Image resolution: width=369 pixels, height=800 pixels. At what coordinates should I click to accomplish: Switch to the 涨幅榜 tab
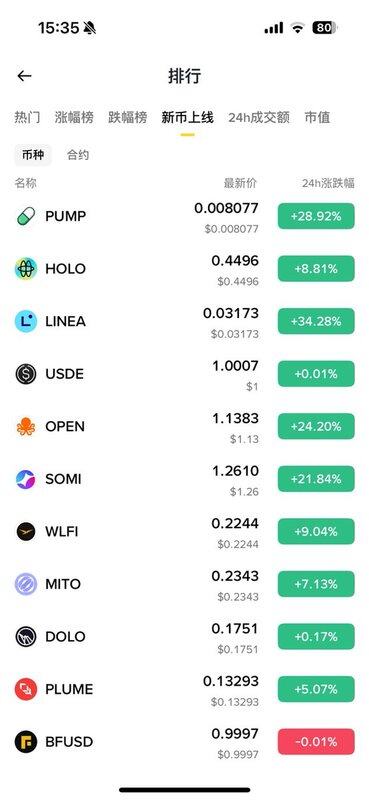click(x=74, y=117)
